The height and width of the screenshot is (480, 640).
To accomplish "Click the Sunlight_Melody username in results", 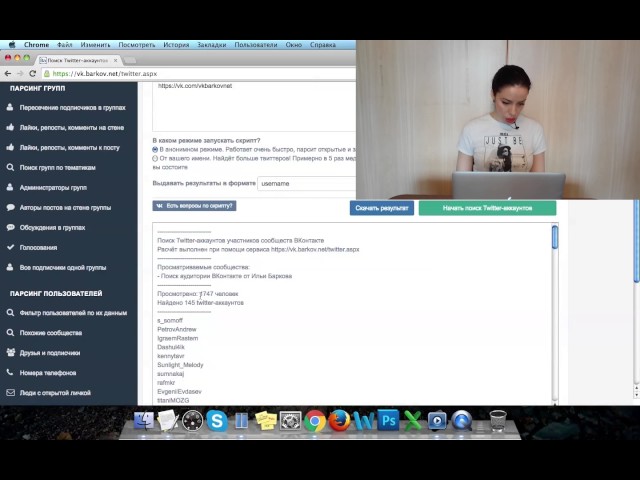I will (x=180, y=365).
